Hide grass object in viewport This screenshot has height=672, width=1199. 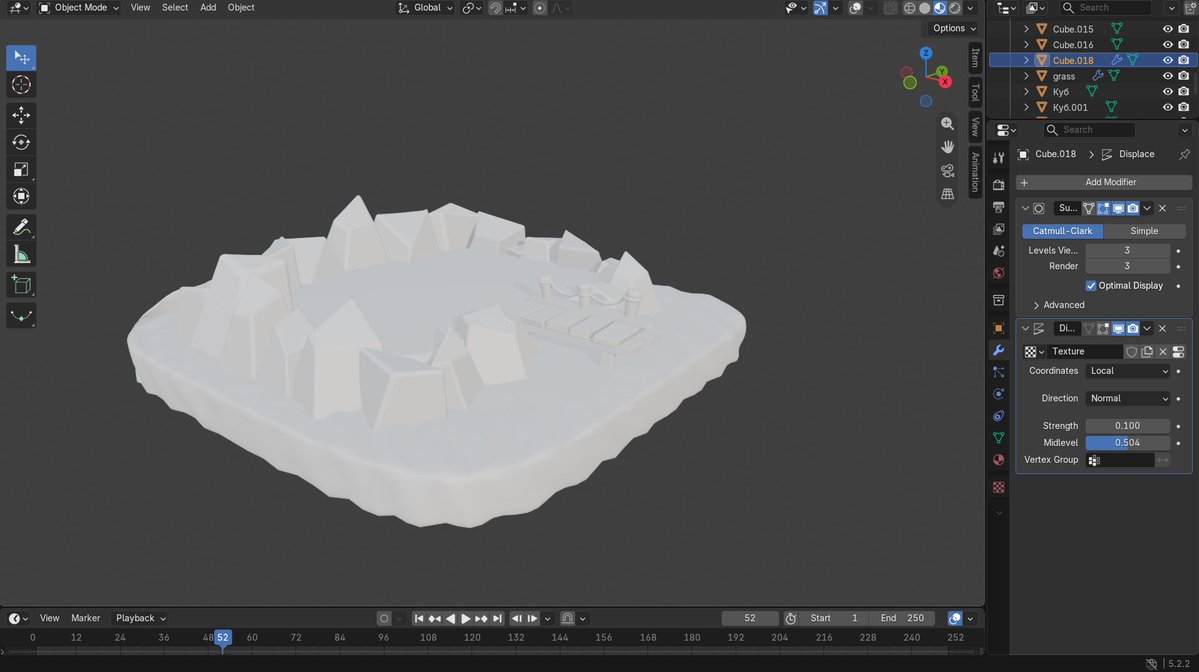[1168, 76]
